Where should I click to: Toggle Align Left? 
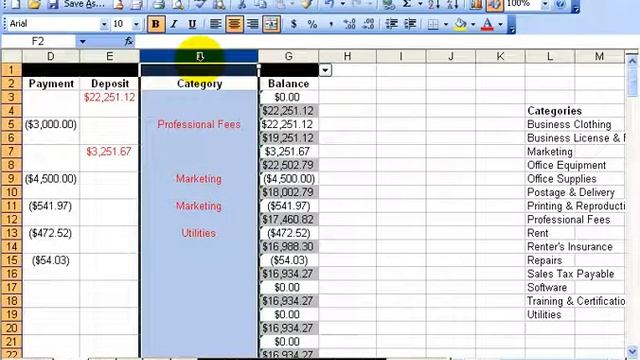pyautogui.click(x=216, y=24)
